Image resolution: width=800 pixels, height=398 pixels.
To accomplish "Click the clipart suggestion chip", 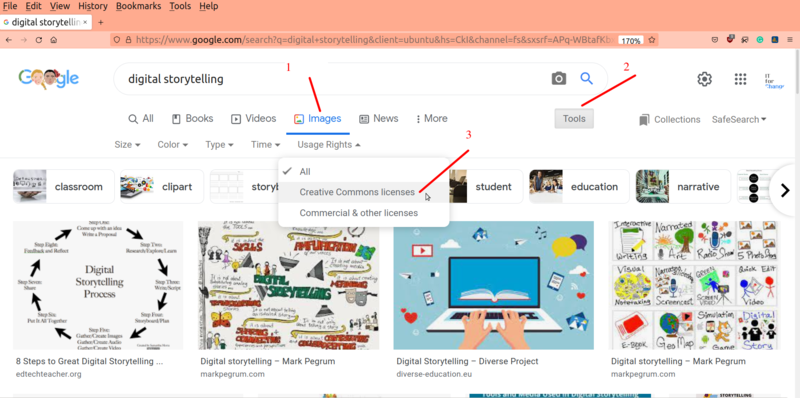I will [x=162, y=187].
